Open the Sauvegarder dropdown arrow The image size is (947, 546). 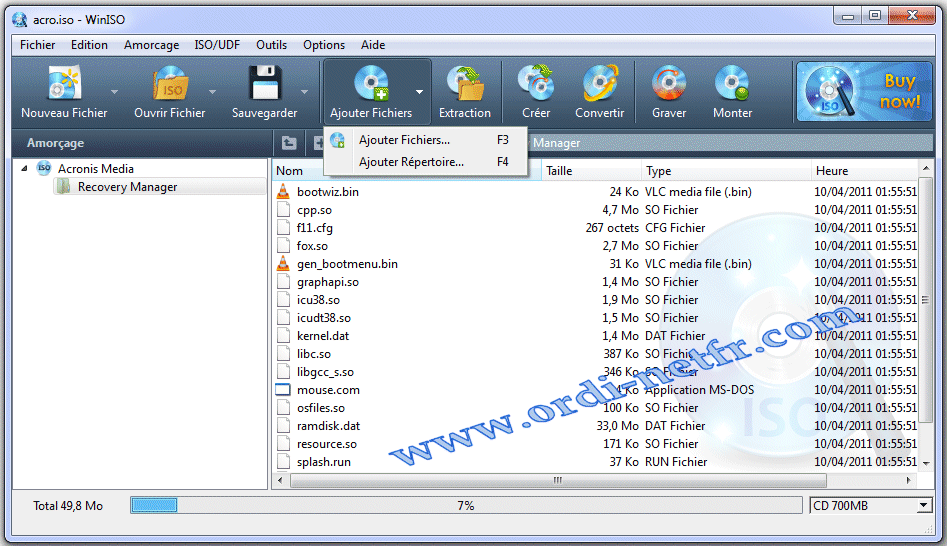(x=304, y=92)
